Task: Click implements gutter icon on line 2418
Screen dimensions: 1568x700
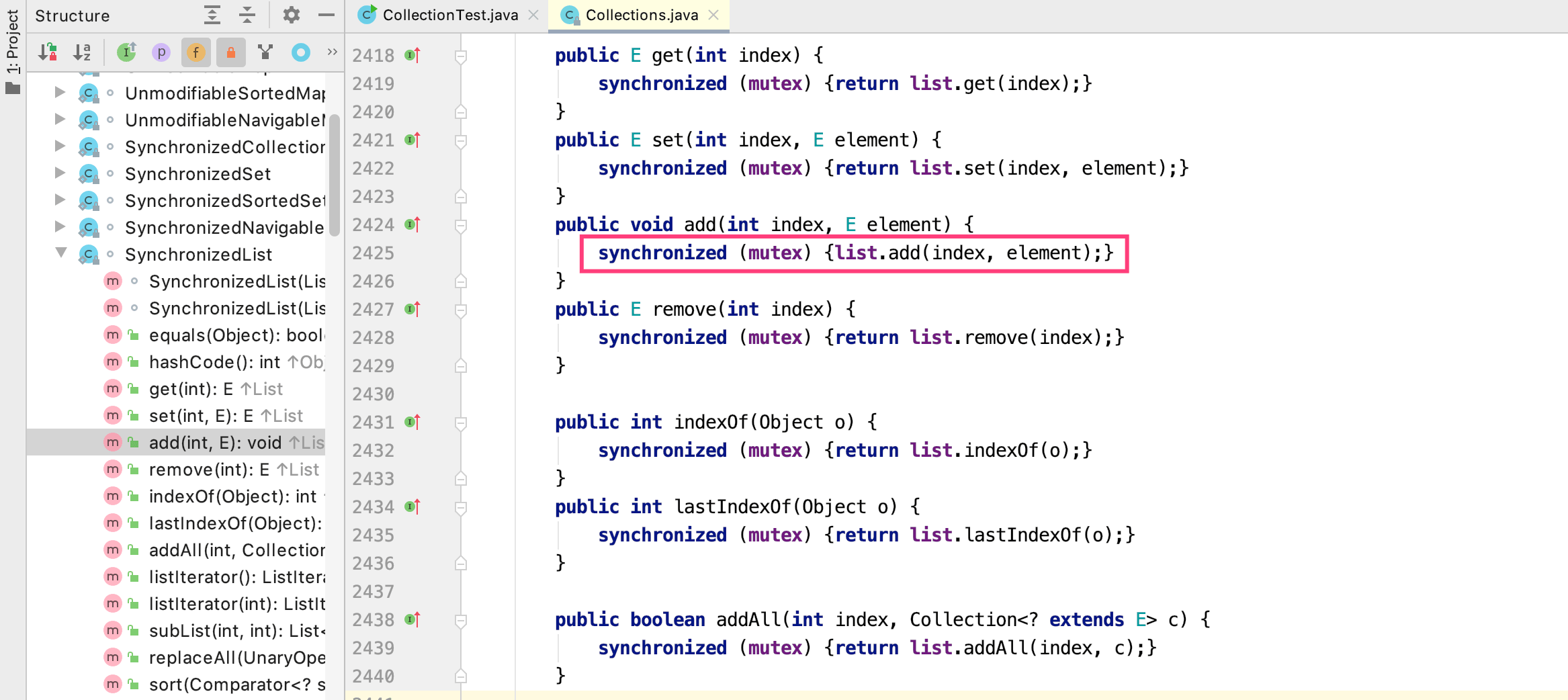Action: coord(412,55)
